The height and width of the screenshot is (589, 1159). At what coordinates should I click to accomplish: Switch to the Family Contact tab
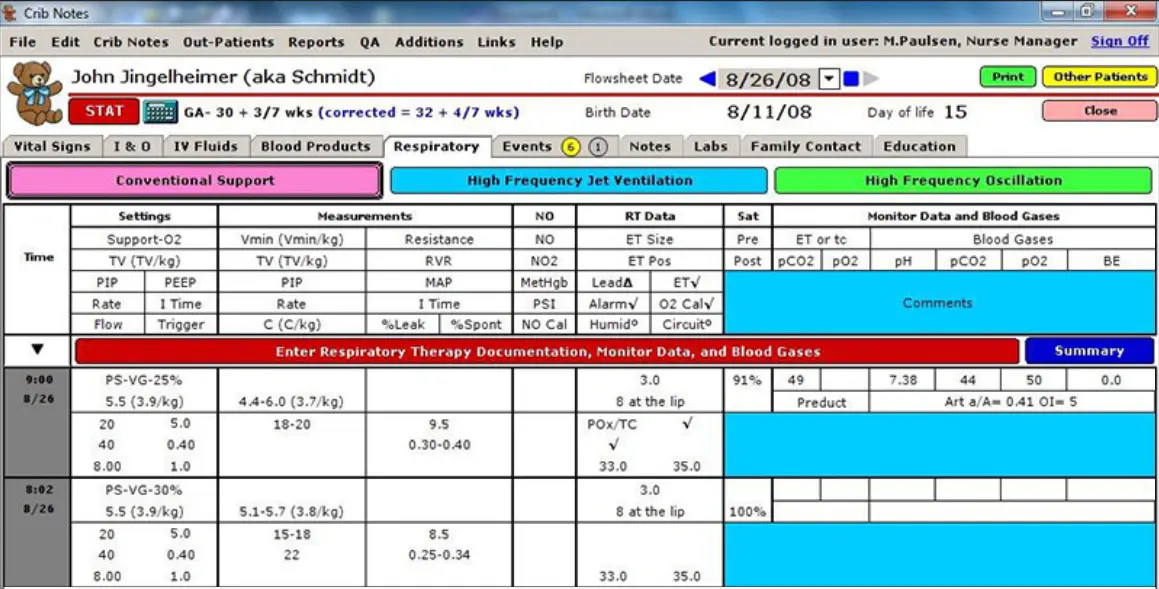pyautogui.click(x=806, y=146)
